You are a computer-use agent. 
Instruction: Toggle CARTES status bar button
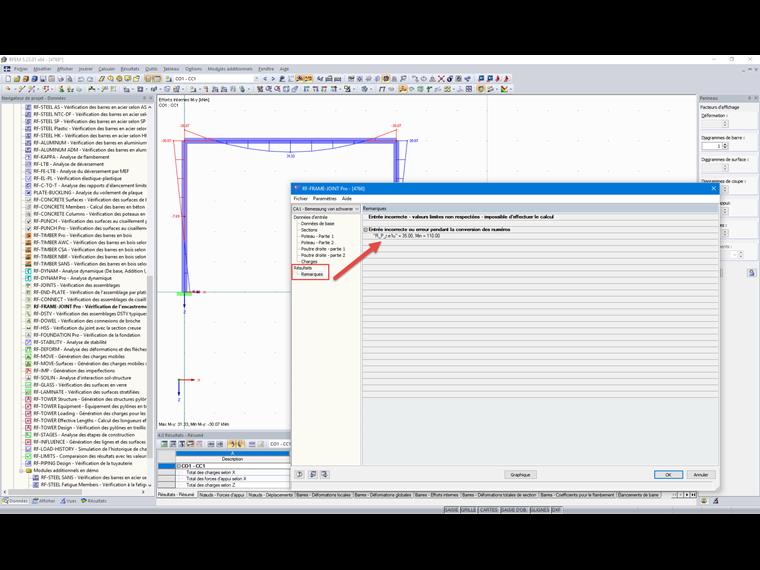[x=489, y=510]
